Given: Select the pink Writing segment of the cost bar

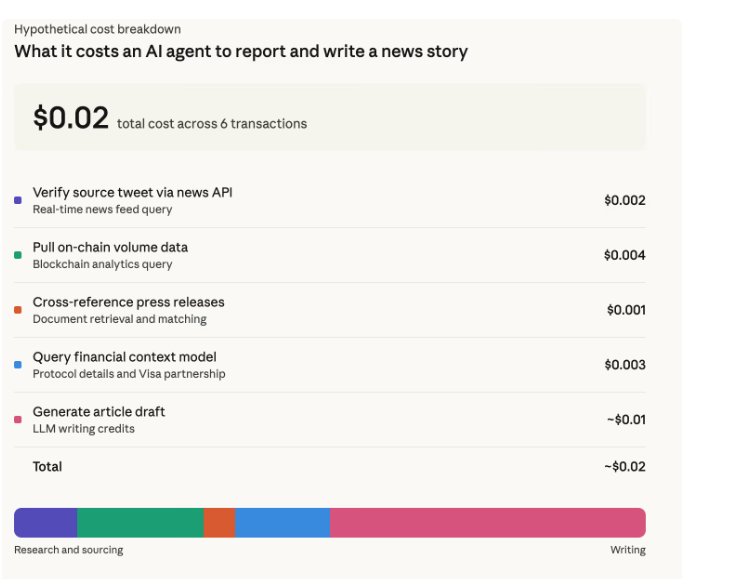Looking at the screenshot, I should point(487,523).
